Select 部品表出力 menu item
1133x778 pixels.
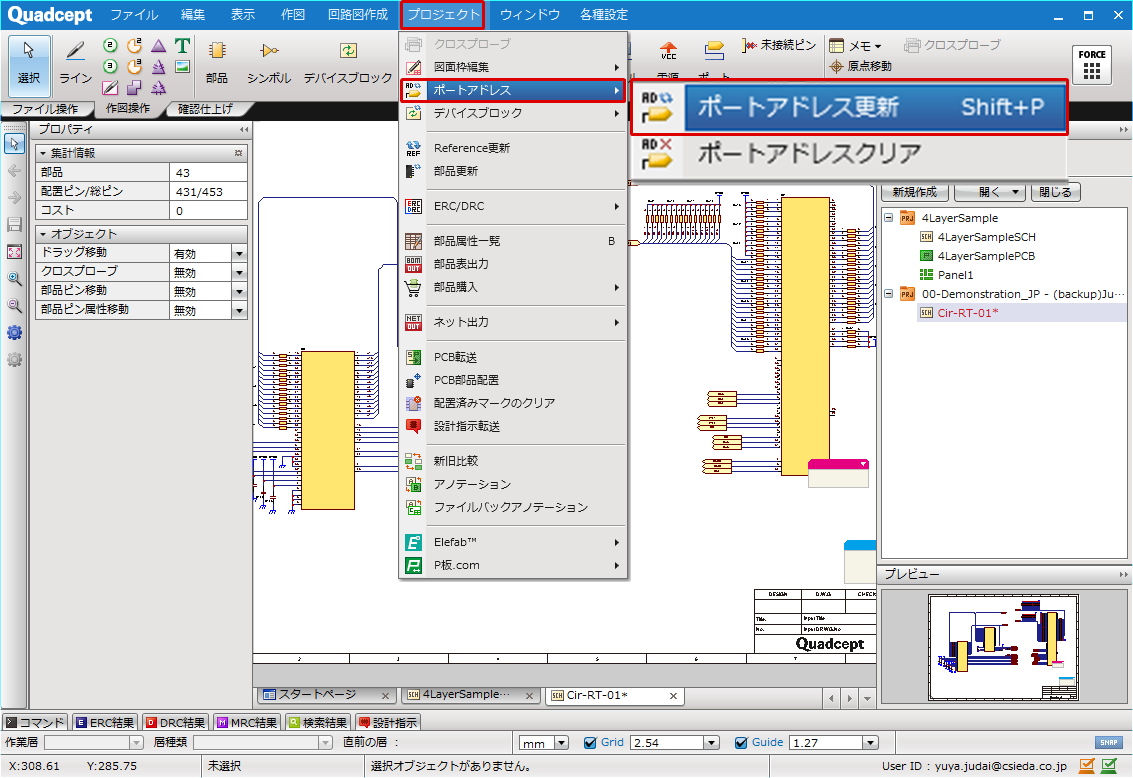coord(512,264)
